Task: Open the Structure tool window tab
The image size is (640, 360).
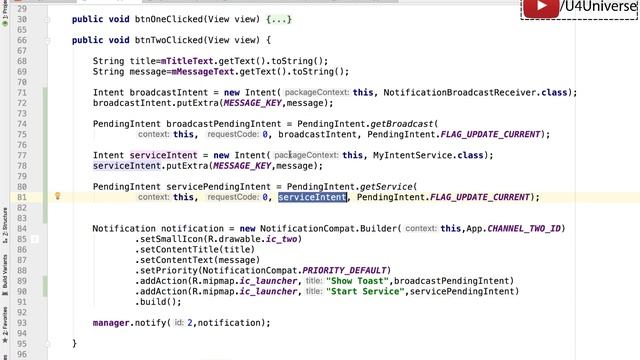Action: 5,226
